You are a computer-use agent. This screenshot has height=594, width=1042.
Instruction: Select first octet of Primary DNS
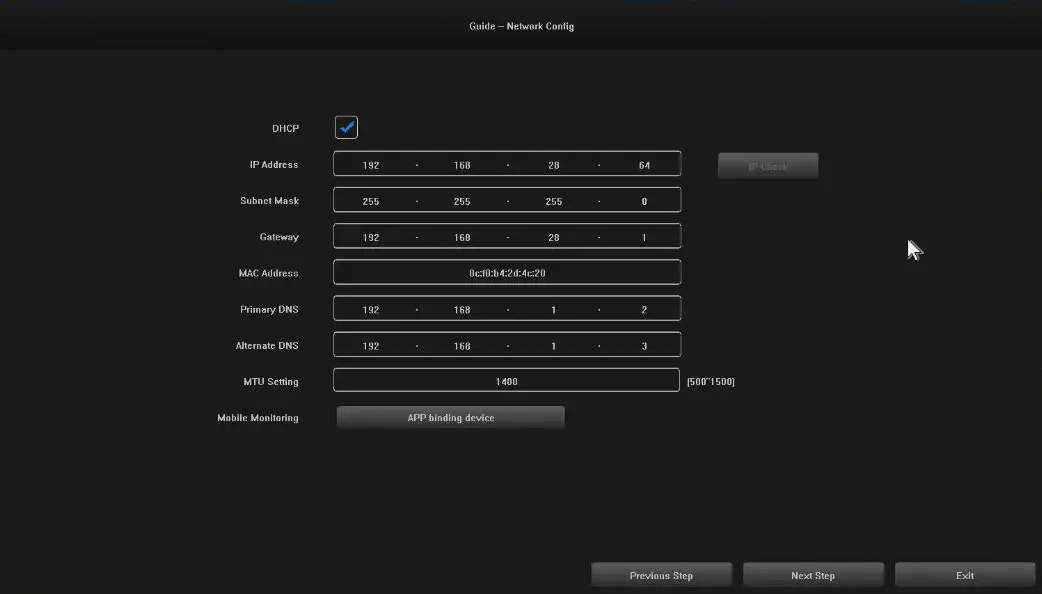click(x=371, y=310)
